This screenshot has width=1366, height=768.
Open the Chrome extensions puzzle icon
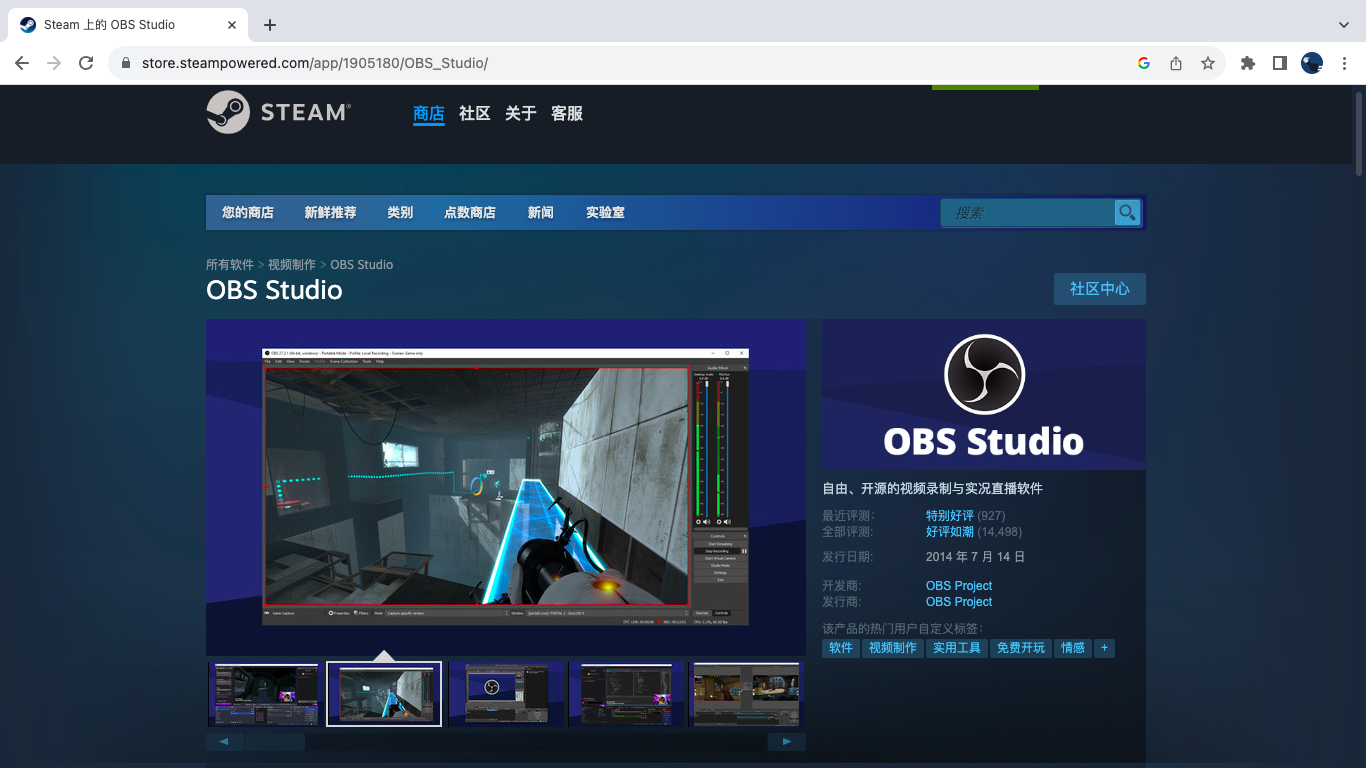coord(1247,63)
